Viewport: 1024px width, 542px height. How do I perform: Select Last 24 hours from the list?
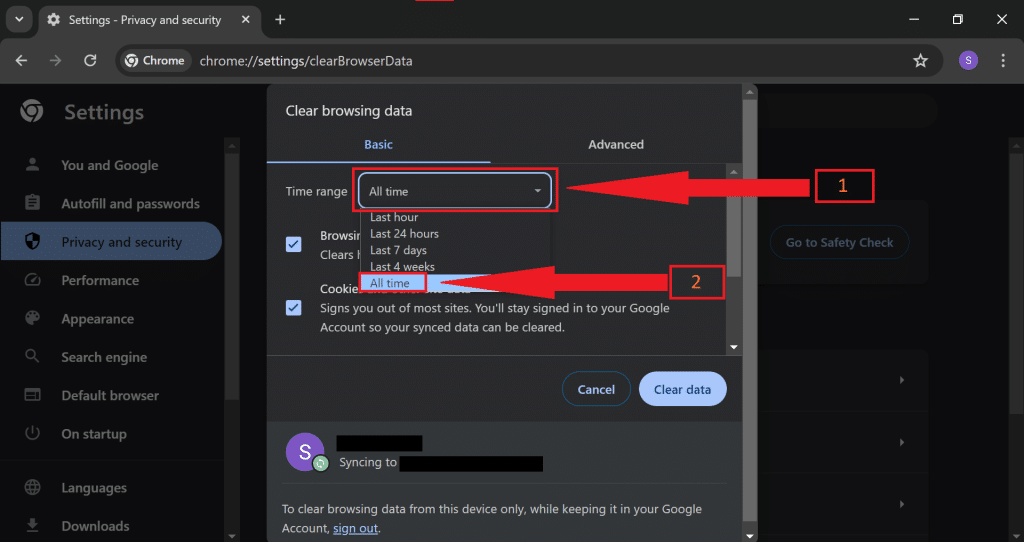(404, 234)
